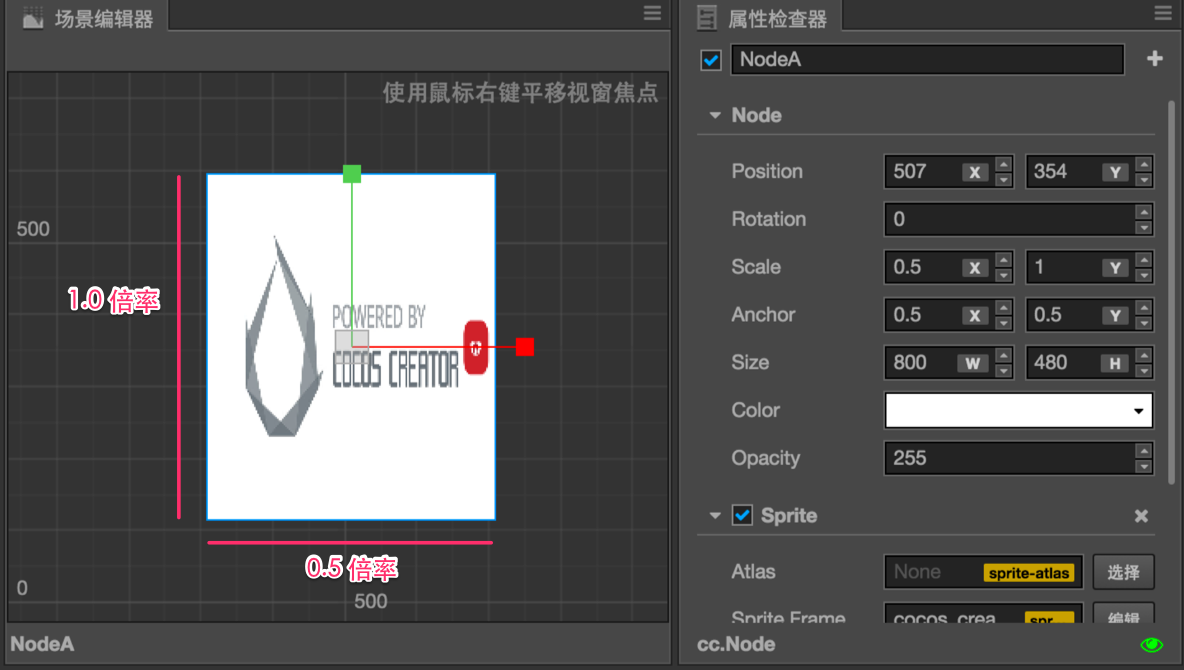Collapse the Sprite section triangle
1184x670 pixels.
(714, 516)
